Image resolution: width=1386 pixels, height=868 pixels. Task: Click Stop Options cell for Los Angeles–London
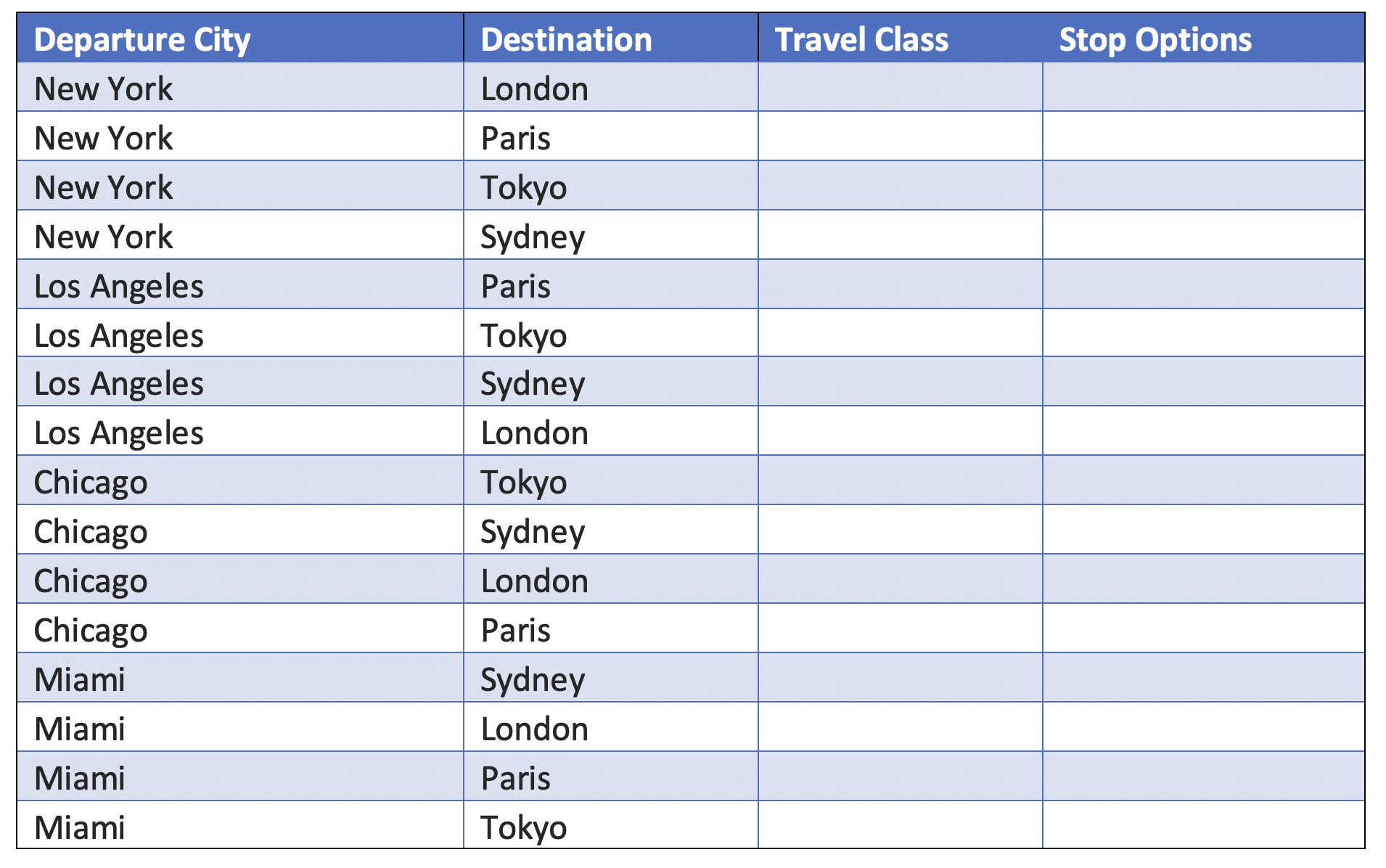(1203, 431)
